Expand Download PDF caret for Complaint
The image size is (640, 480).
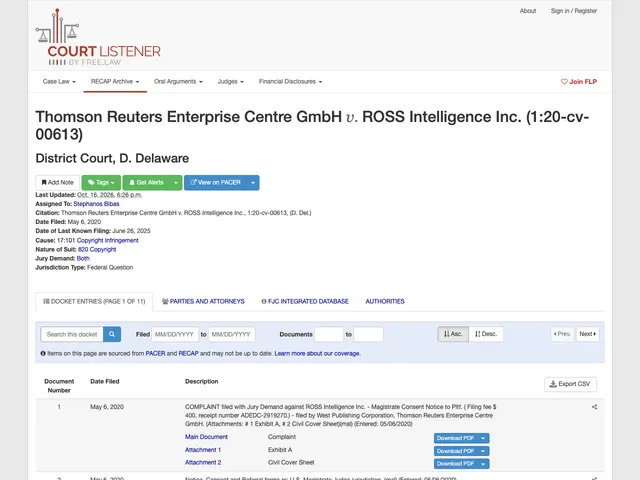(x=483, y=438)
